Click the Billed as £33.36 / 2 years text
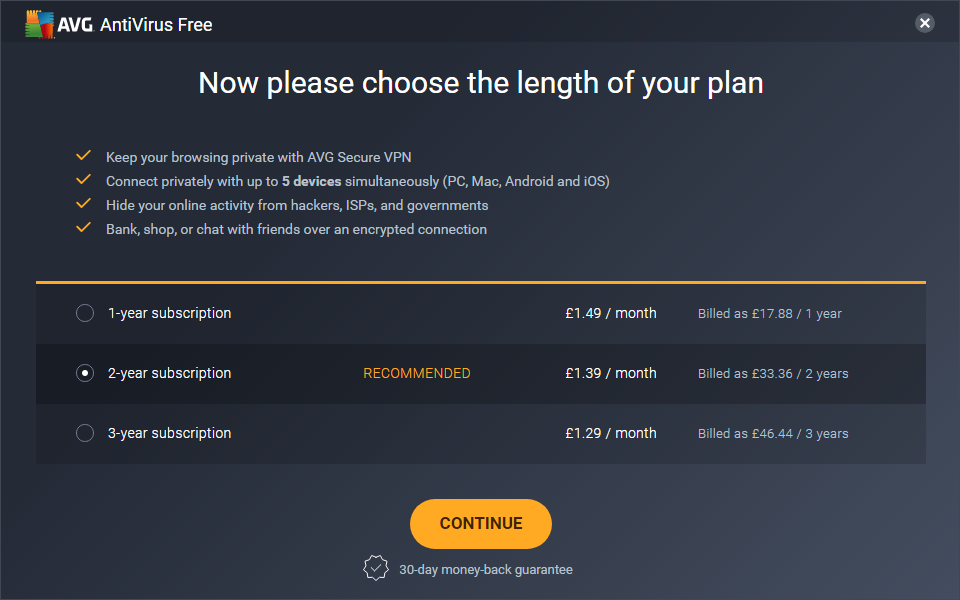Screen dimensions: 960x600 click(x=772, y=374)
